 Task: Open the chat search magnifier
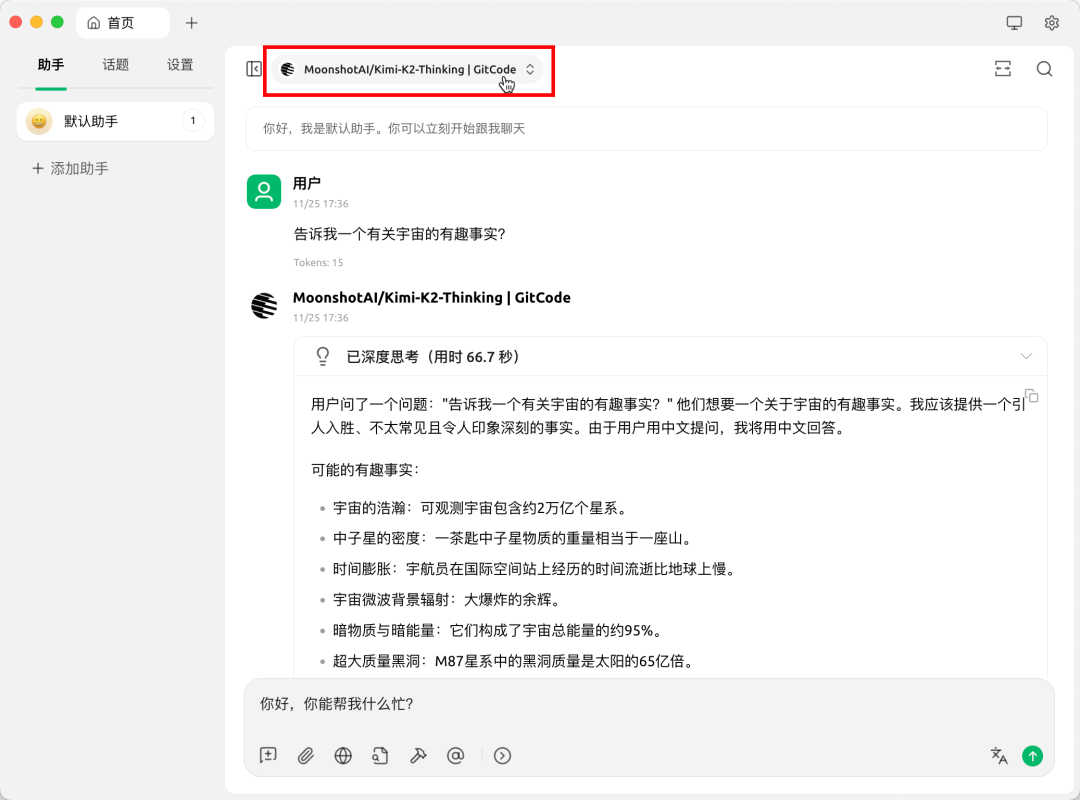click(x=1044, y=68)
